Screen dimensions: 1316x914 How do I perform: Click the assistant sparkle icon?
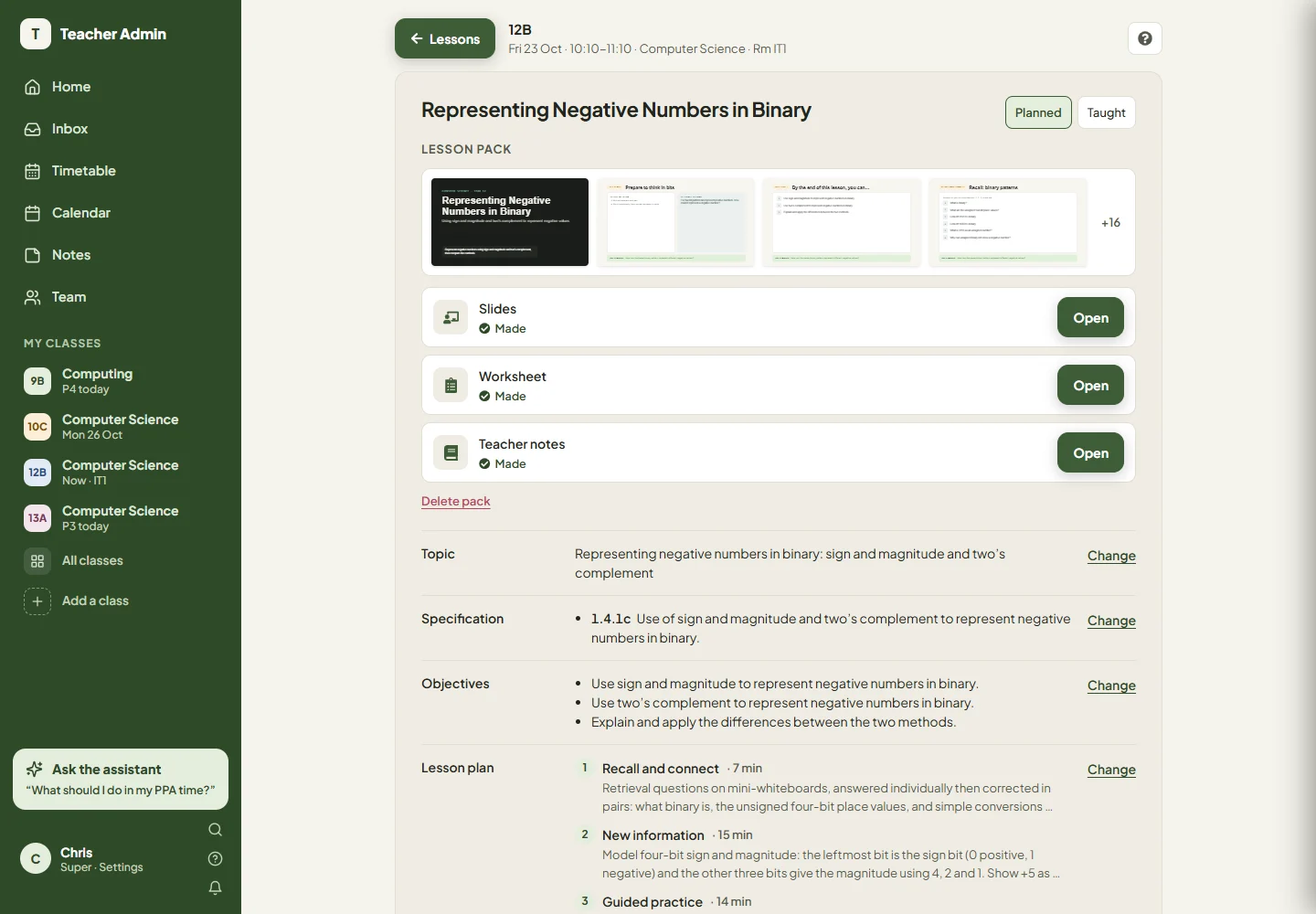[x=35, y=769]
